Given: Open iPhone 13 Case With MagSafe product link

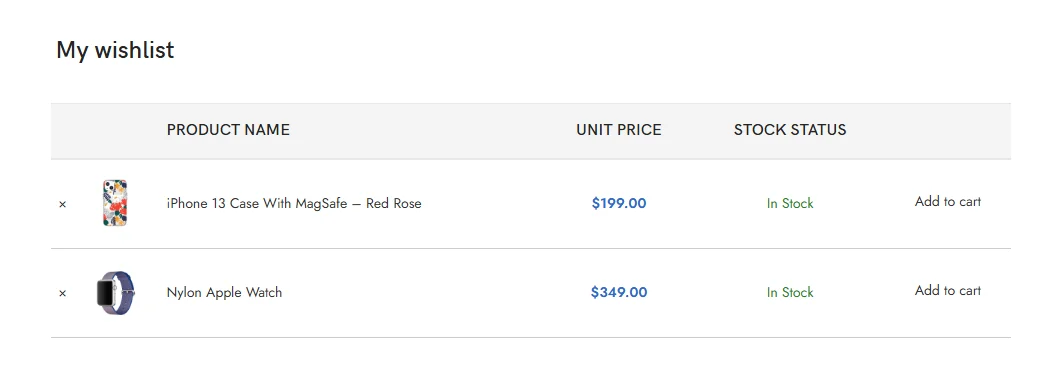Looking at the screenshot, I should (x=294, y=203).
